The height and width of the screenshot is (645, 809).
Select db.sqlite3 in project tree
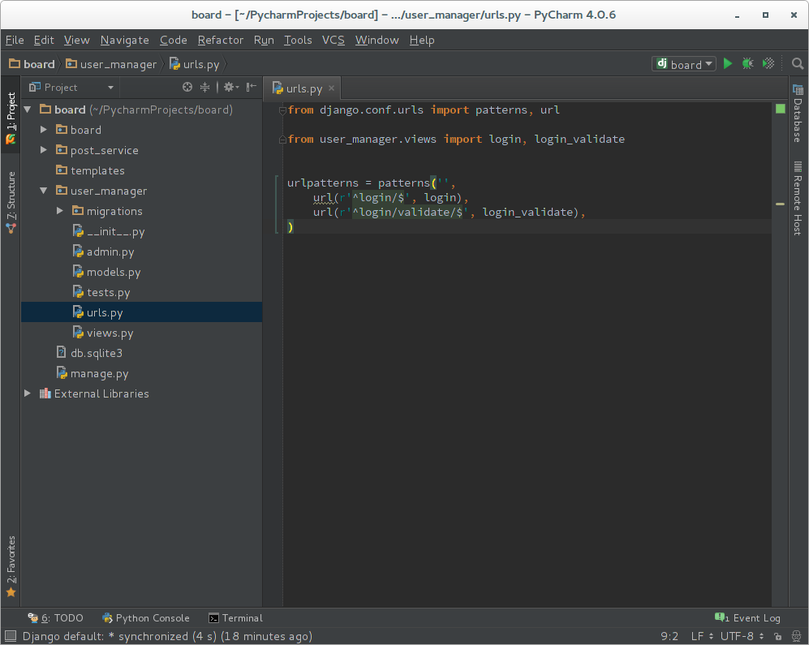(89, 353)
